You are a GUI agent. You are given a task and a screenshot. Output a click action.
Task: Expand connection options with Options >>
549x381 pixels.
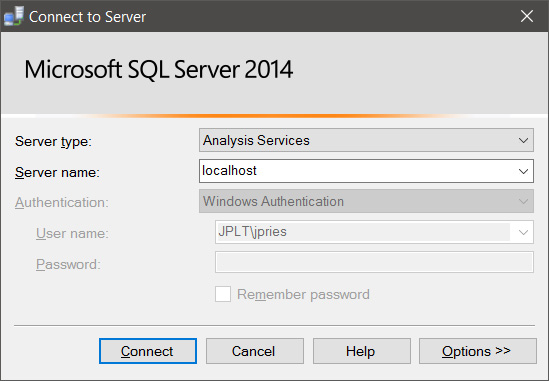[478, 351]
